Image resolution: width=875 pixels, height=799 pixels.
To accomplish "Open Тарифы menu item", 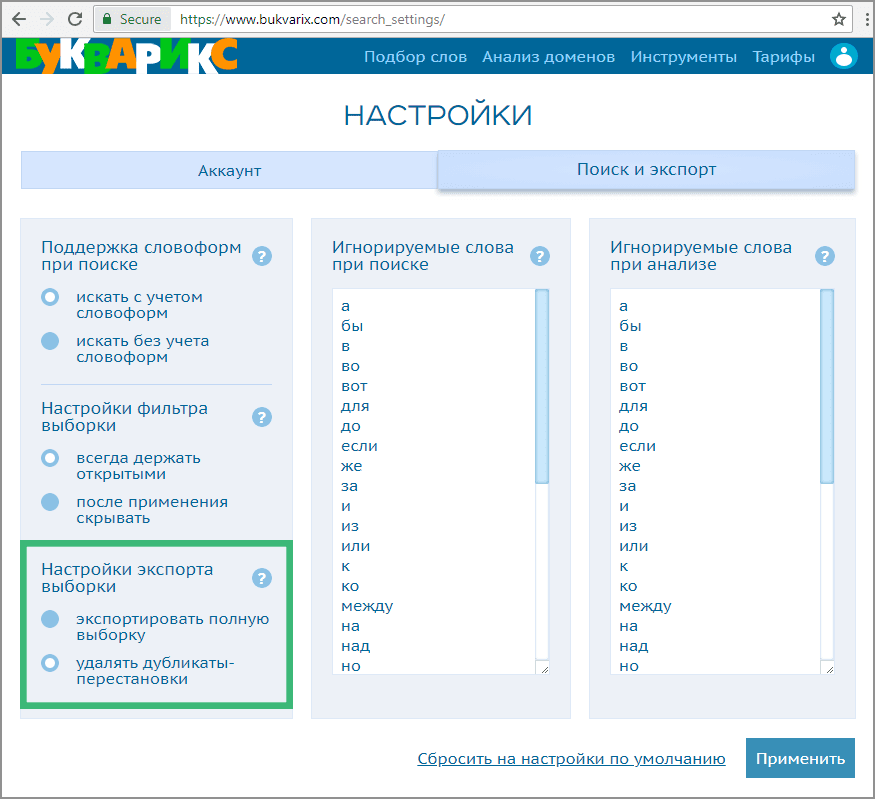I will tap(783, 57).
